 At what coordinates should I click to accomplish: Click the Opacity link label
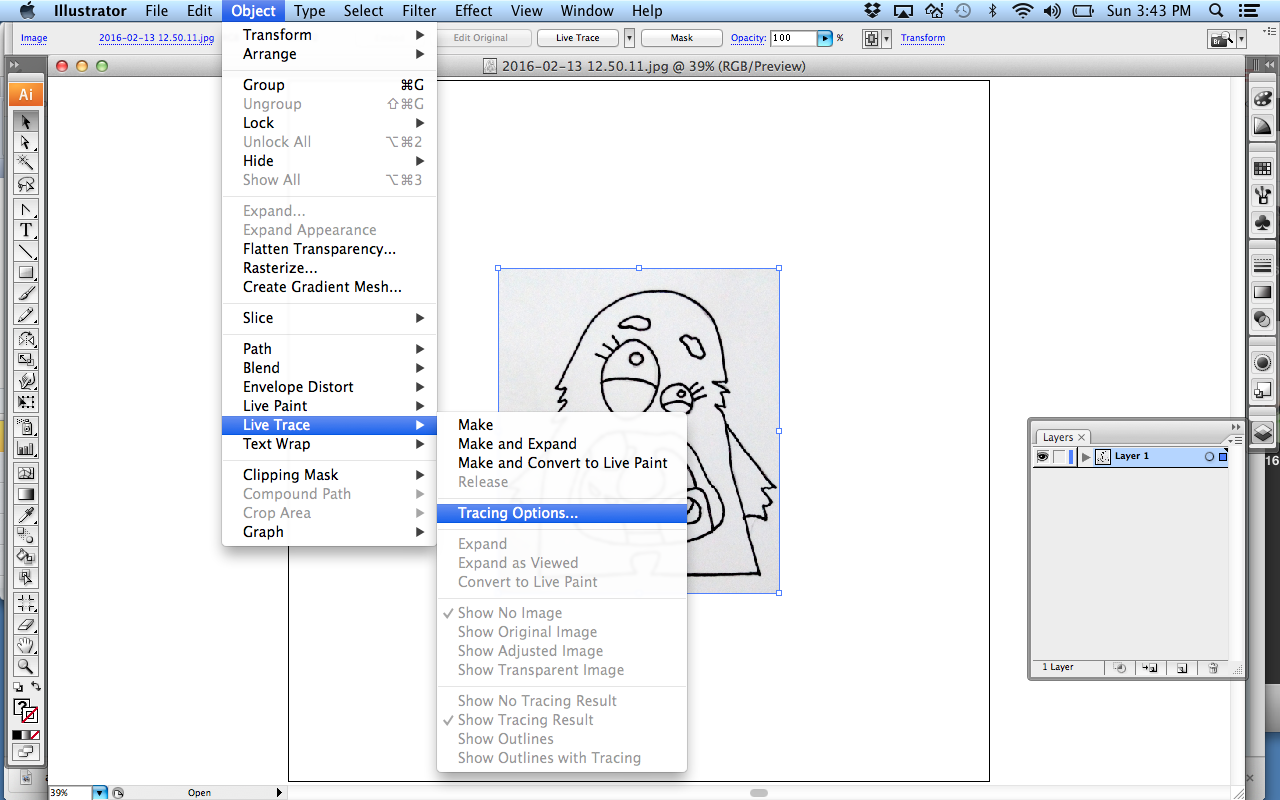point(748,38)
